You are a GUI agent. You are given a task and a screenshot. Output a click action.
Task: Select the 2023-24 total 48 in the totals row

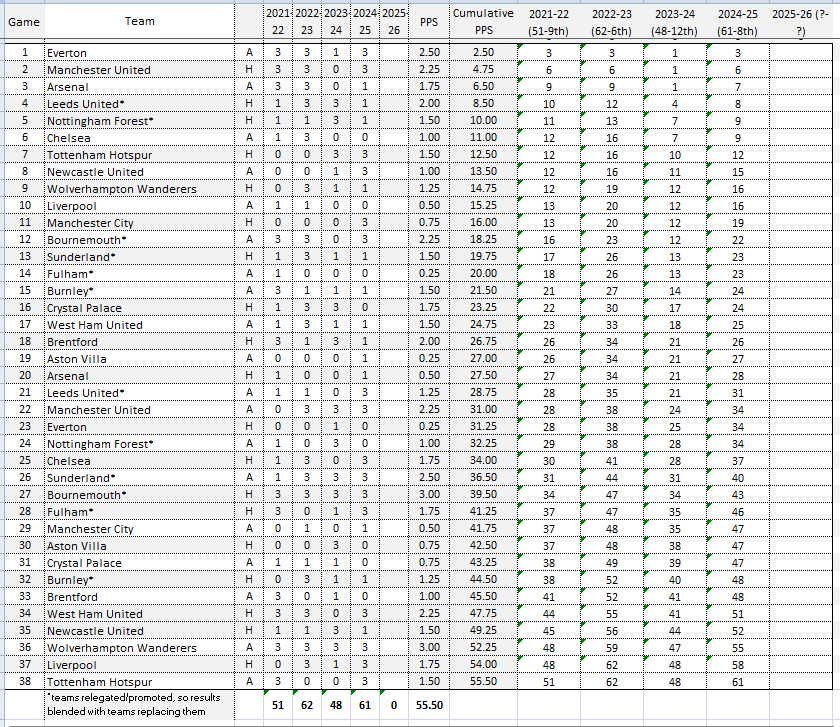(335, 705)
